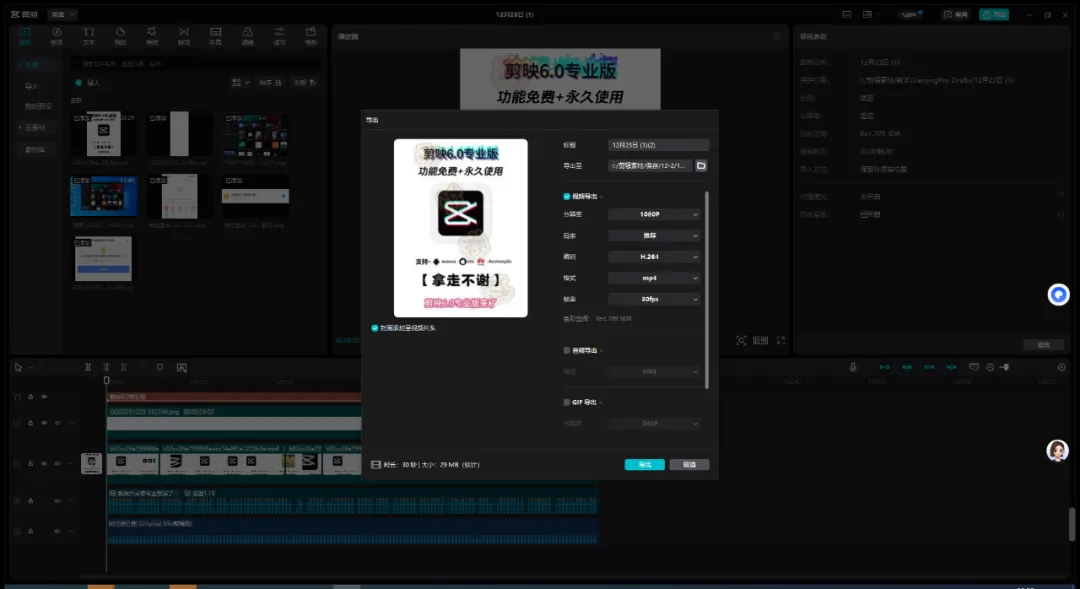Click the delete-left trim tool in timeline toolbar
1080x589 pixels.
coord(106,367)
